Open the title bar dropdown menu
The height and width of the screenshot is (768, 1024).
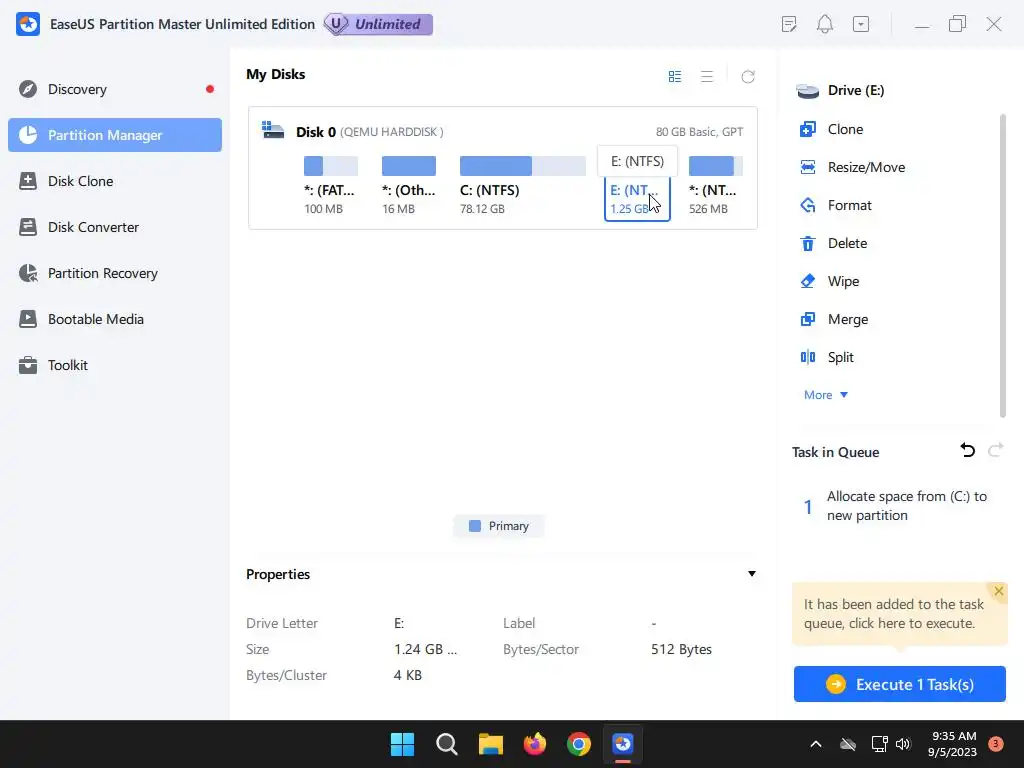(861, 25)
